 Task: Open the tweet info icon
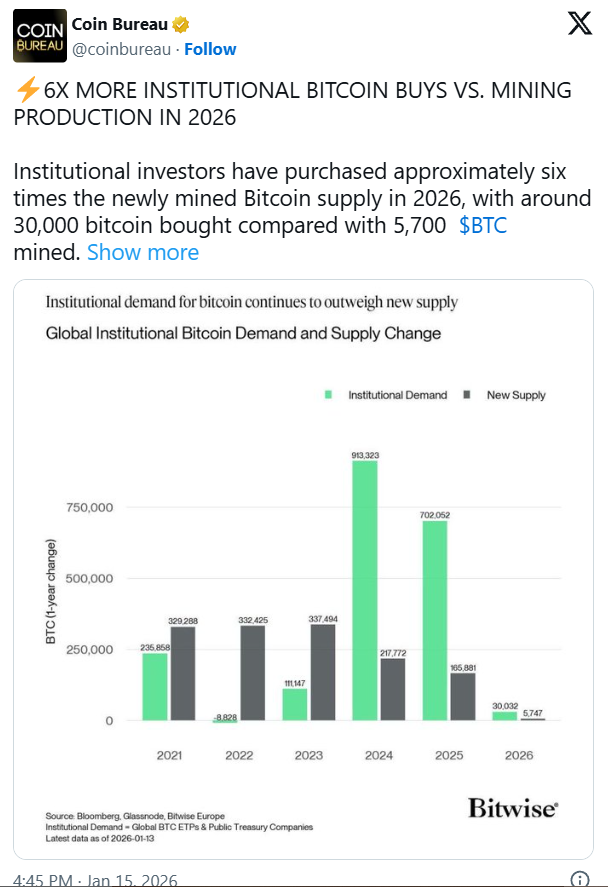579,880
